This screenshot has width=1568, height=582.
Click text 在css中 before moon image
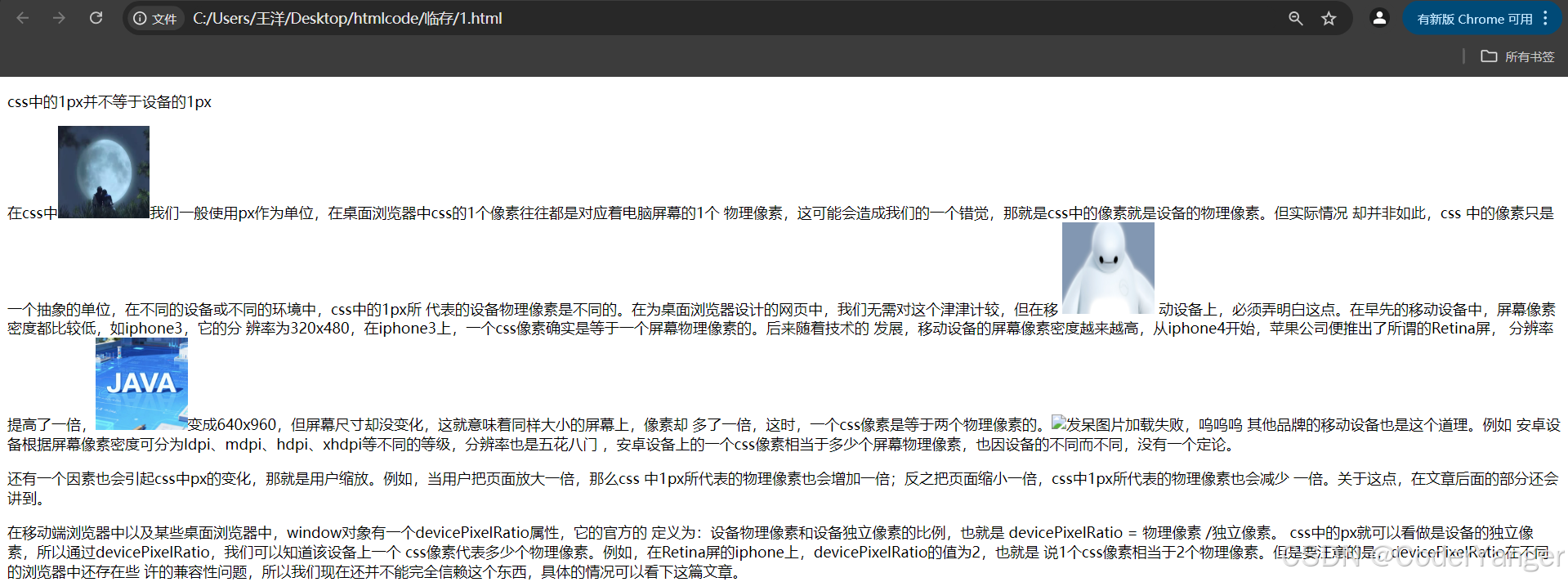(x=33, y=213)
